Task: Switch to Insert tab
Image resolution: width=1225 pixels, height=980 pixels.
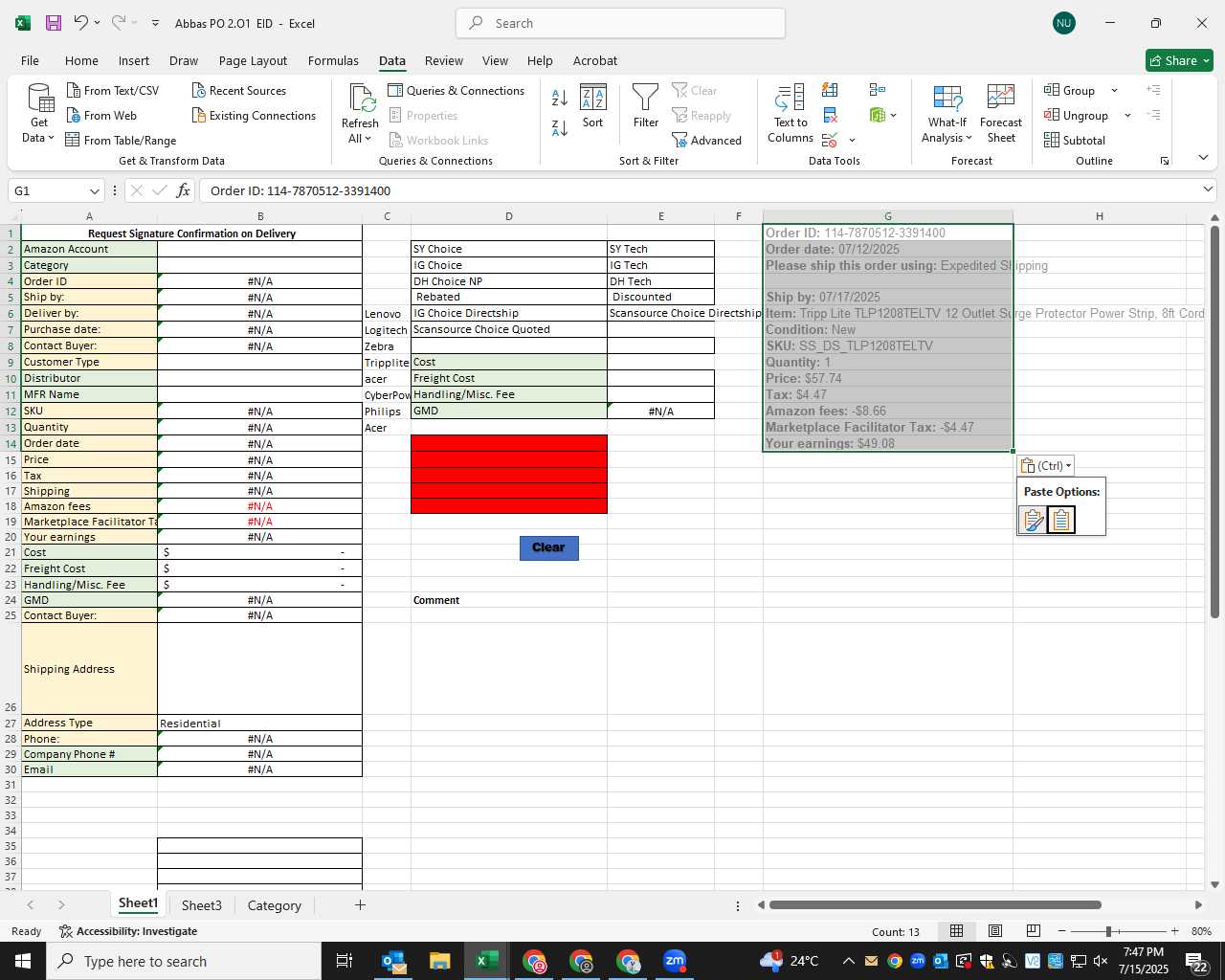Action: [x=134, y=60]
